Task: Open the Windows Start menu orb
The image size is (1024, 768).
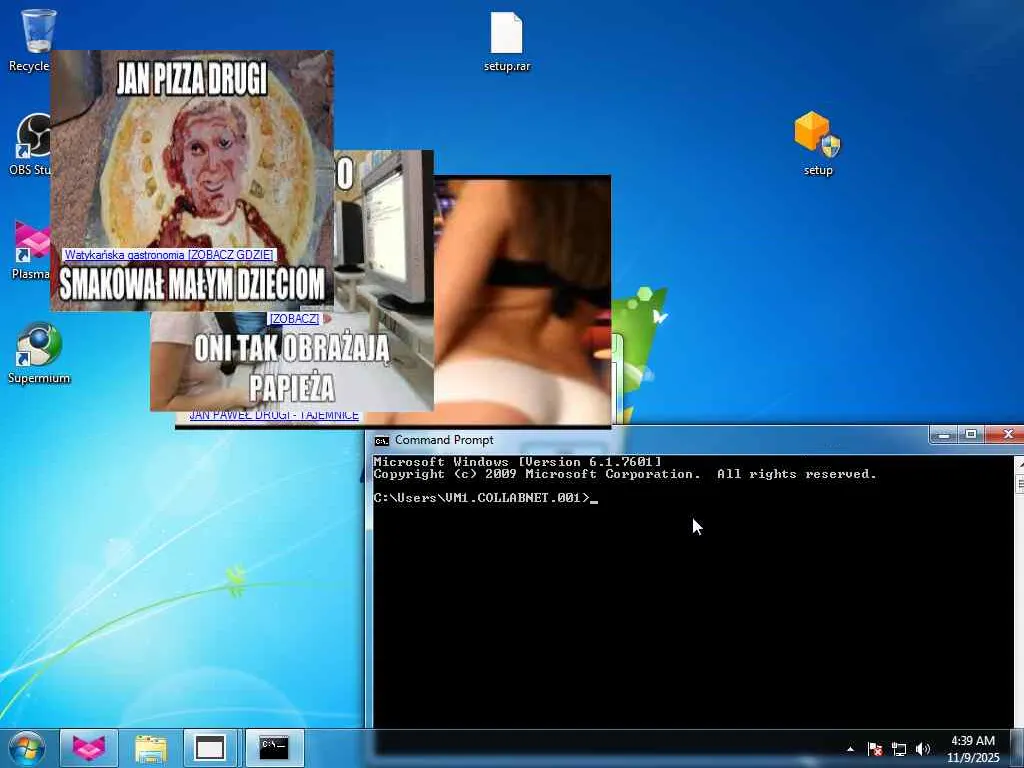Action: 27,748
